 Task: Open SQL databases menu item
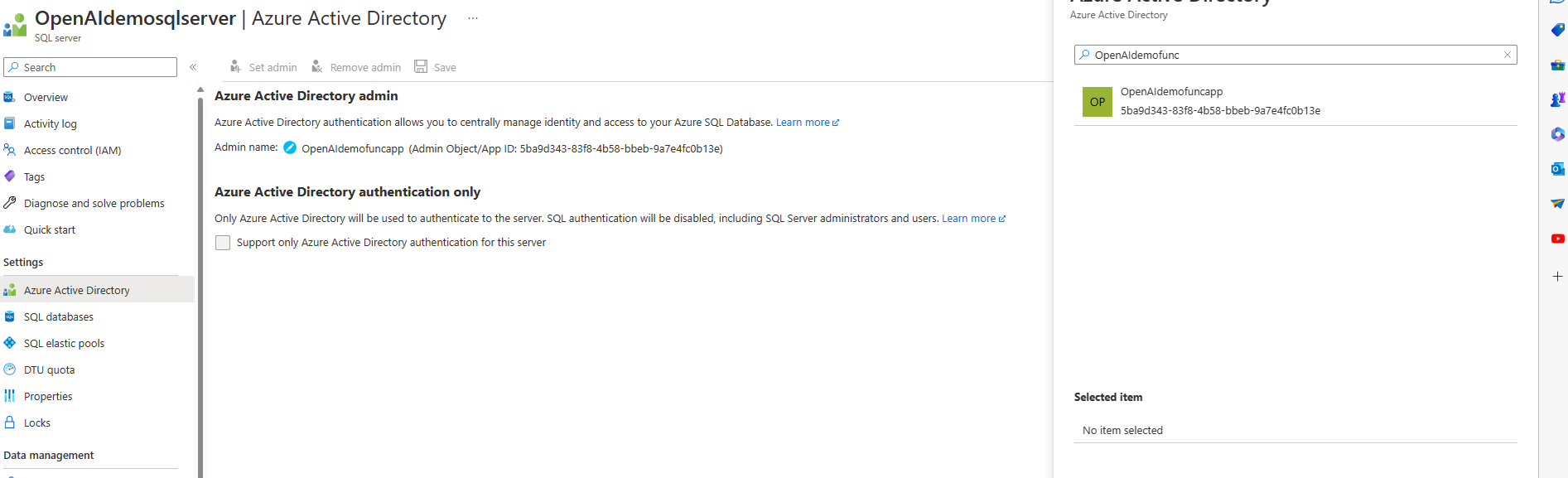59,316
